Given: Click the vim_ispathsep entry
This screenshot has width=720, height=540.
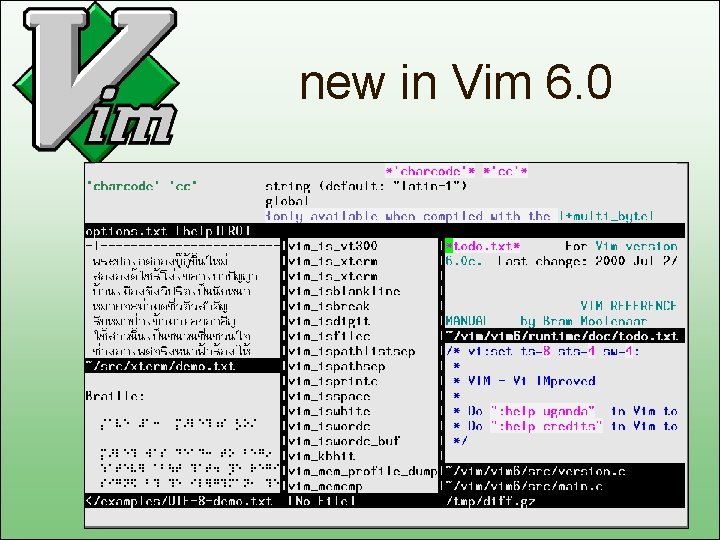Looking at the screenshot, I should [x=337, y=366].
